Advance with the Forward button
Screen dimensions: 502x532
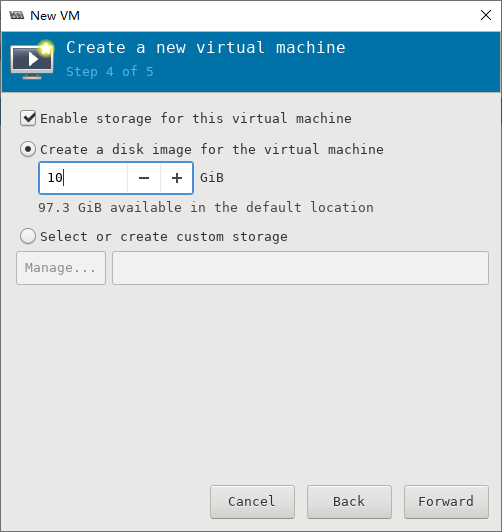tap(446, 502)
